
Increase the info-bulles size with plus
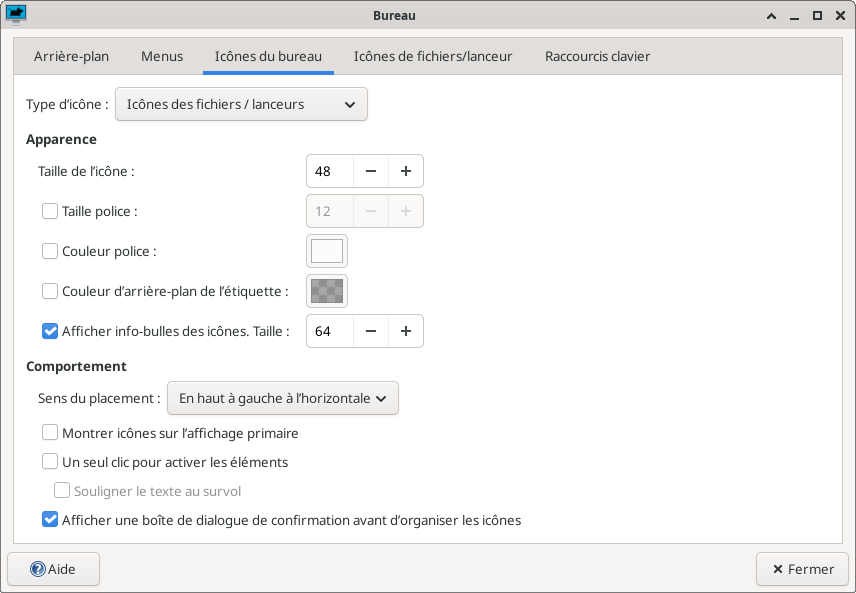click(x=406, y=331)
